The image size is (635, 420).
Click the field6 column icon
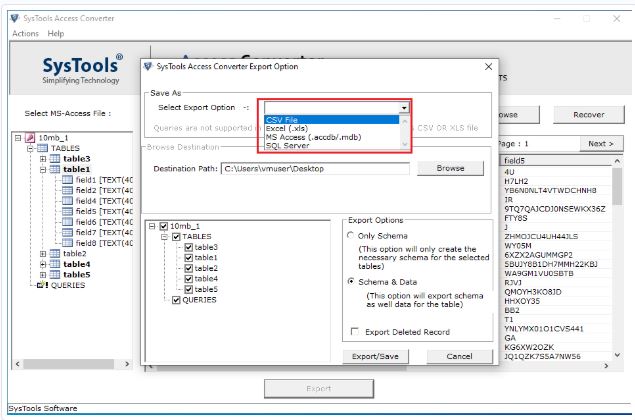click(x=68, y=222)
